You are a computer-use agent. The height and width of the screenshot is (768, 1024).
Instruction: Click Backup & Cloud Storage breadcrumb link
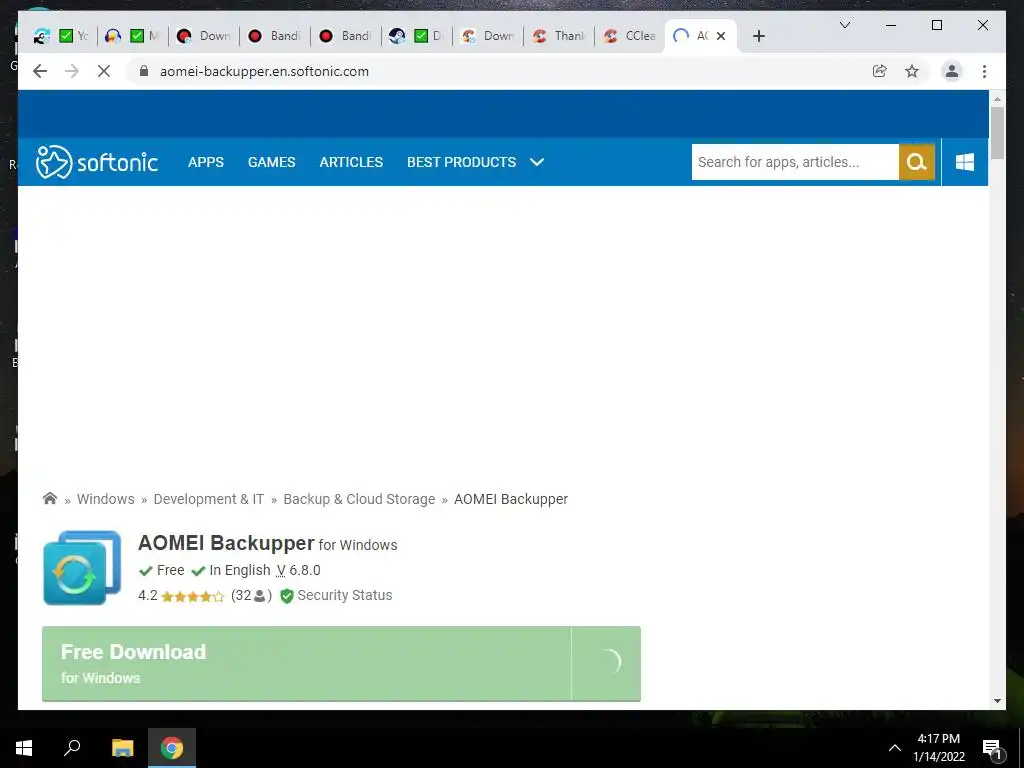point(359,499)
